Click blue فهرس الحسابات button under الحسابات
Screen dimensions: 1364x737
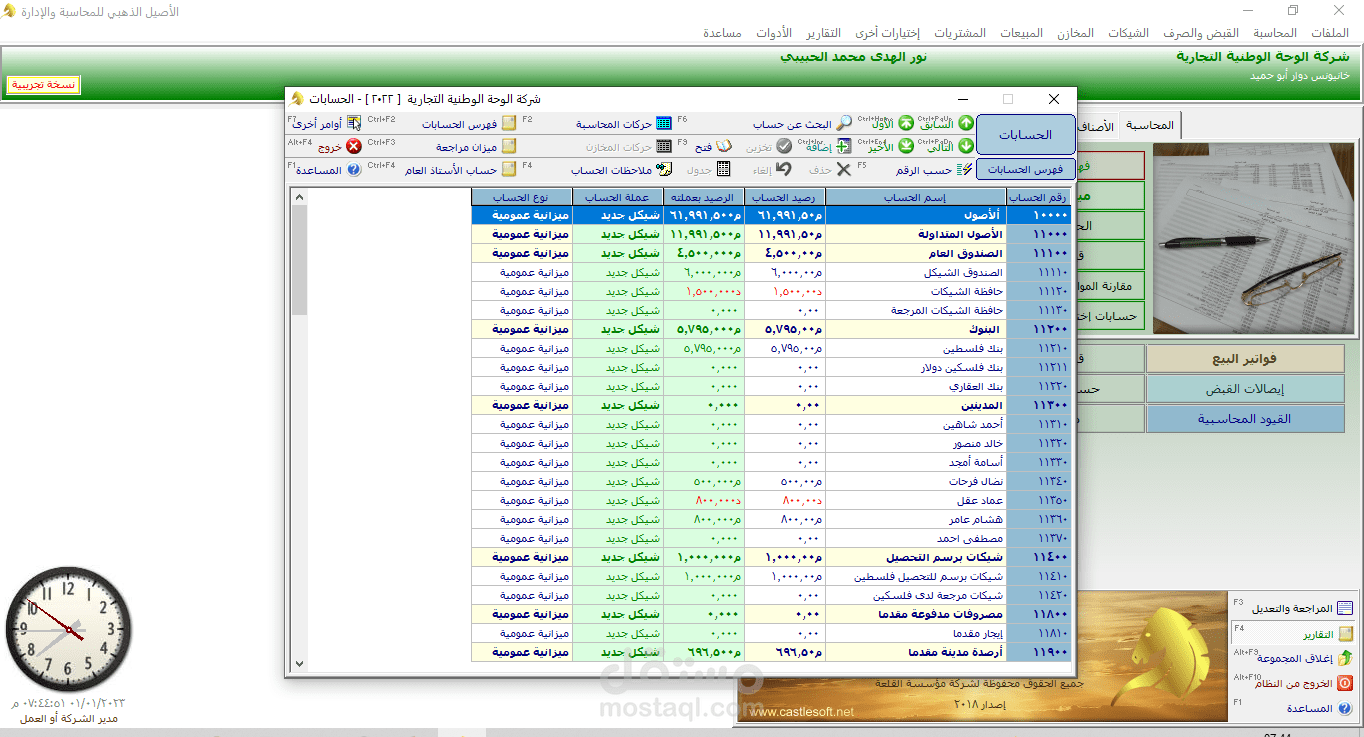point(1026,169)
